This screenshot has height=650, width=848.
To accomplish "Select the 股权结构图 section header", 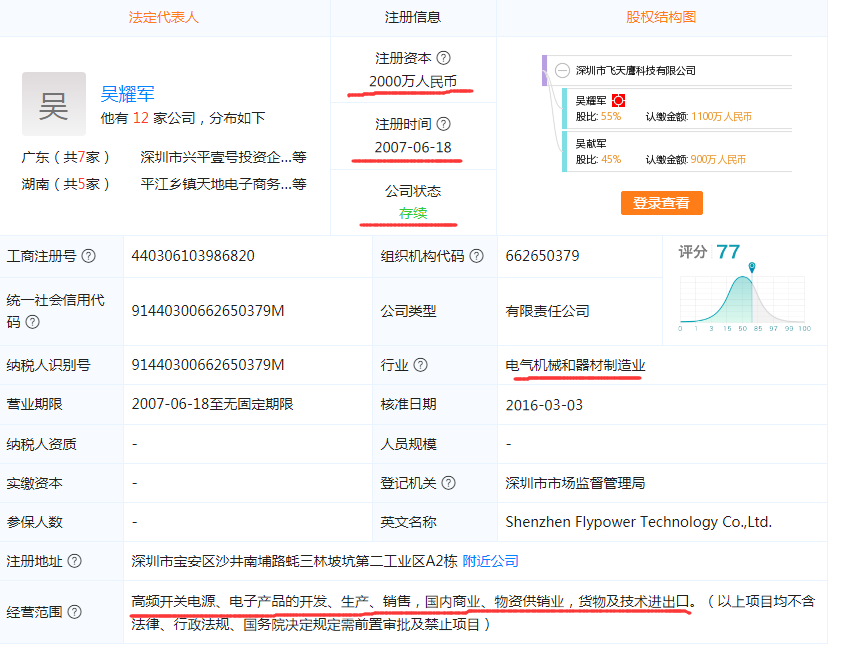I will tap(661, 16).
